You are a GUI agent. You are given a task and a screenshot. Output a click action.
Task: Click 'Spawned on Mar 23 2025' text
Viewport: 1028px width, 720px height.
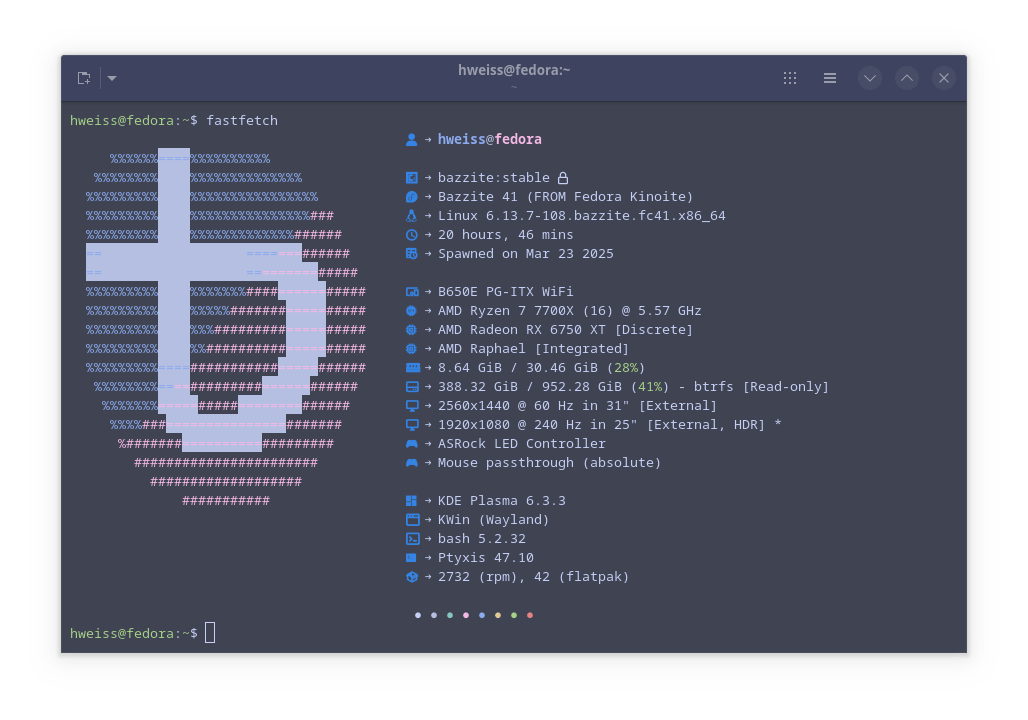click(x=526, y=254)
